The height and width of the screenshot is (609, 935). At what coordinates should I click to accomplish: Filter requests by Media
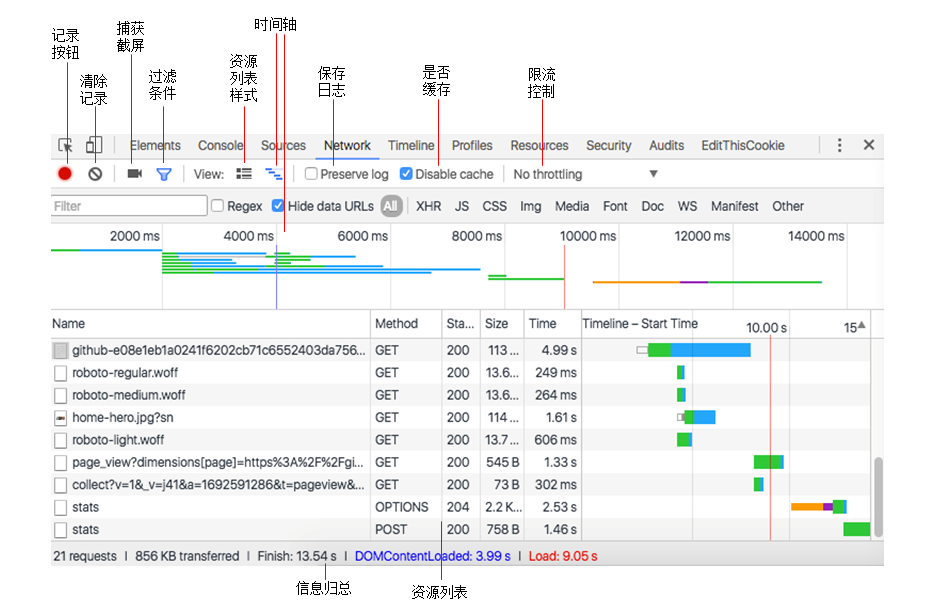click(571, 206)
